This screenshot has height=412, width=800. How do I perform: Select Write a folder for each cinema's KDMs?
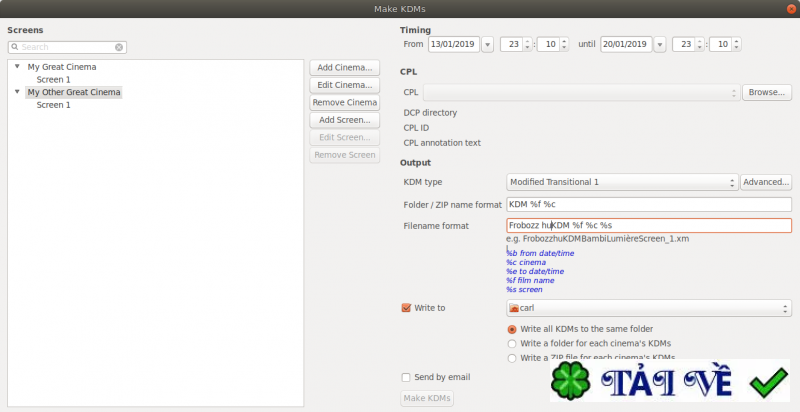click(x=512, y=344)
